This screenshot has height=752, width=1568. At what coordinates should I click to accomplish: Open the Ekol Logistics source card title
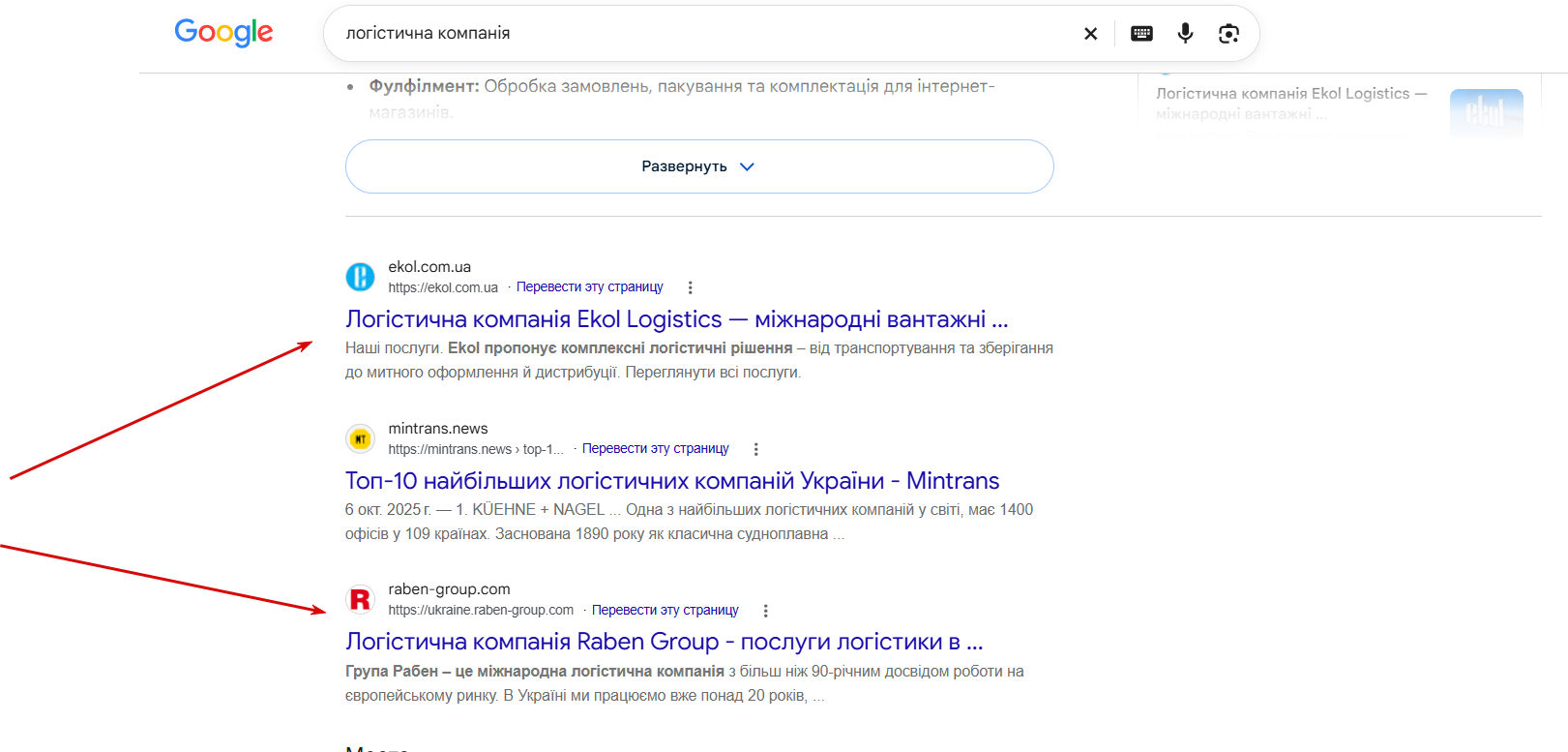(x=1291, y=104)
